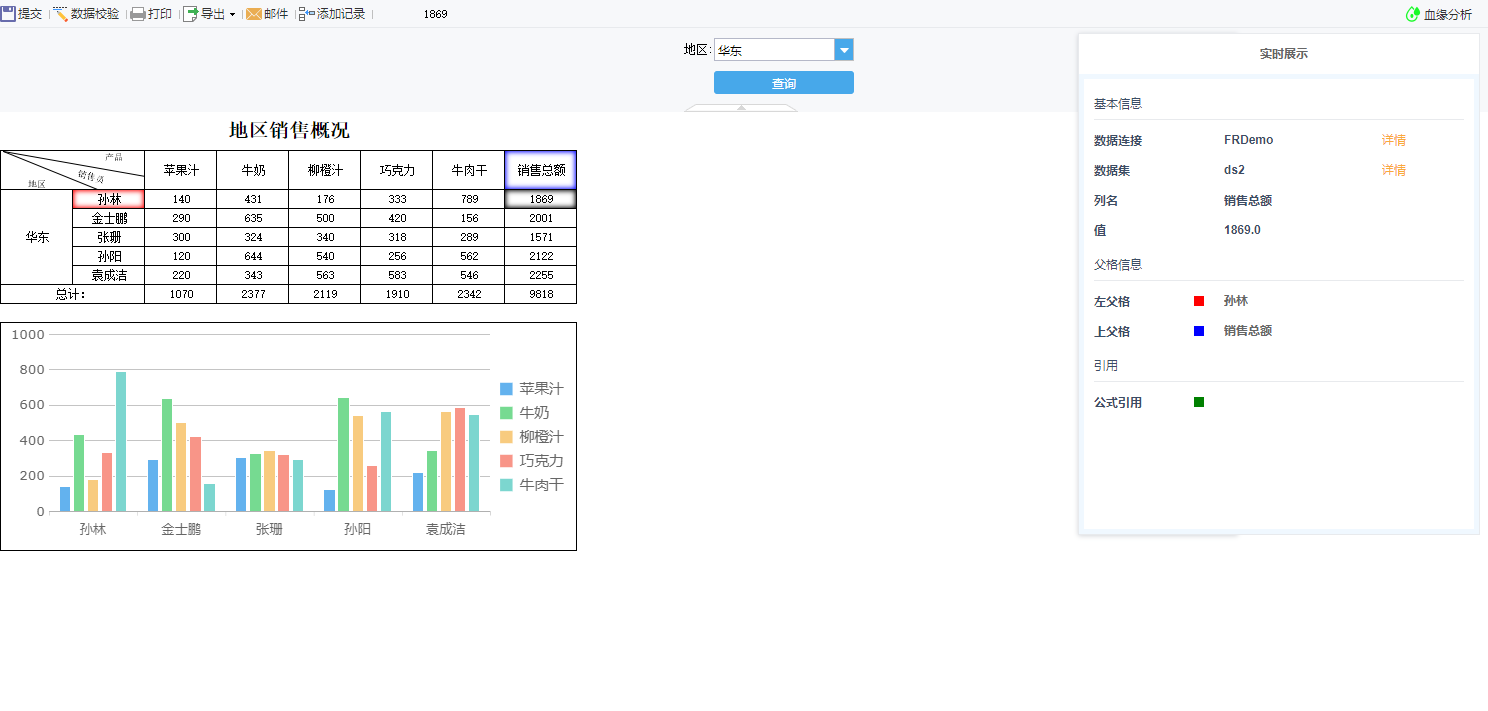Image resolution: width=1488 pixels, height=711 pixels.
Task: Toggle 牛奶 legend item in chart
Action: pyautogui.click(x=525, y=413)
